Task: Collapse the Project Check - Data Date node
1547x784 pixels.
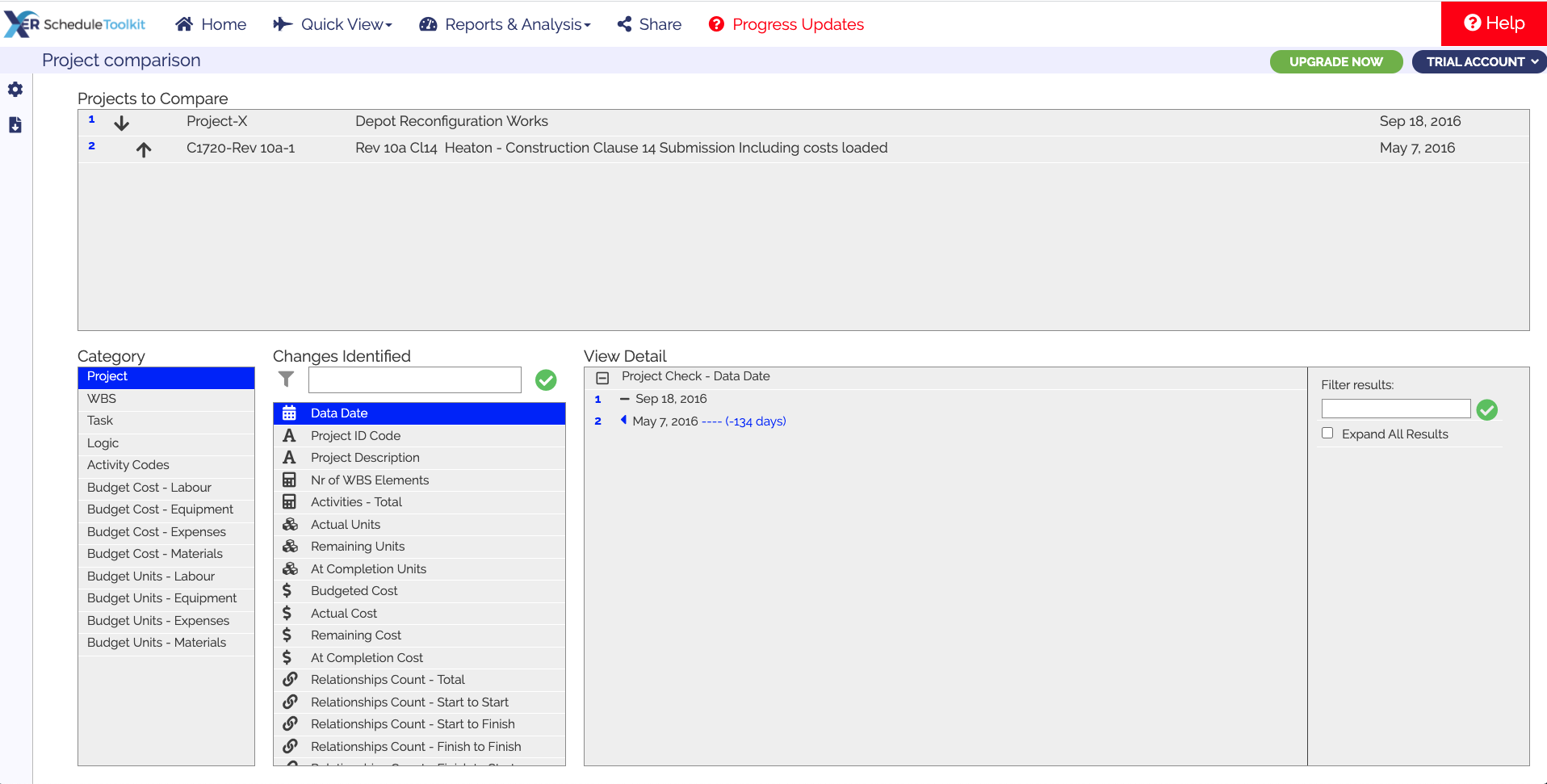Action: pyautogui.click(x=602, y=378)
